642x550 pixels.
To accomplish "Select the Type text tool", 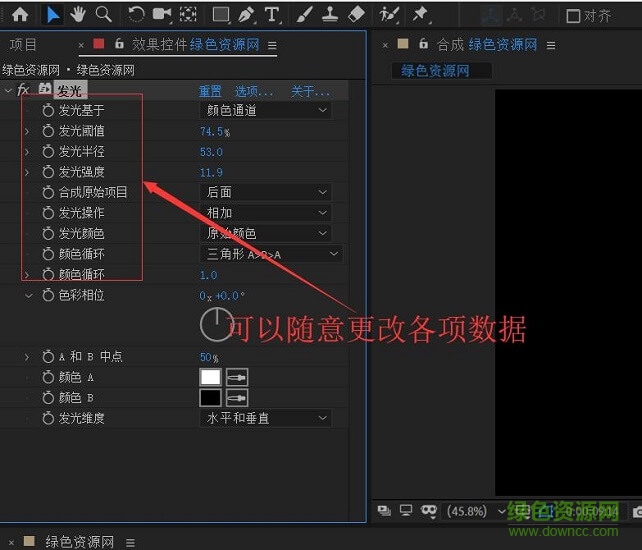I will pyautogui.click(x=271, y=15).
